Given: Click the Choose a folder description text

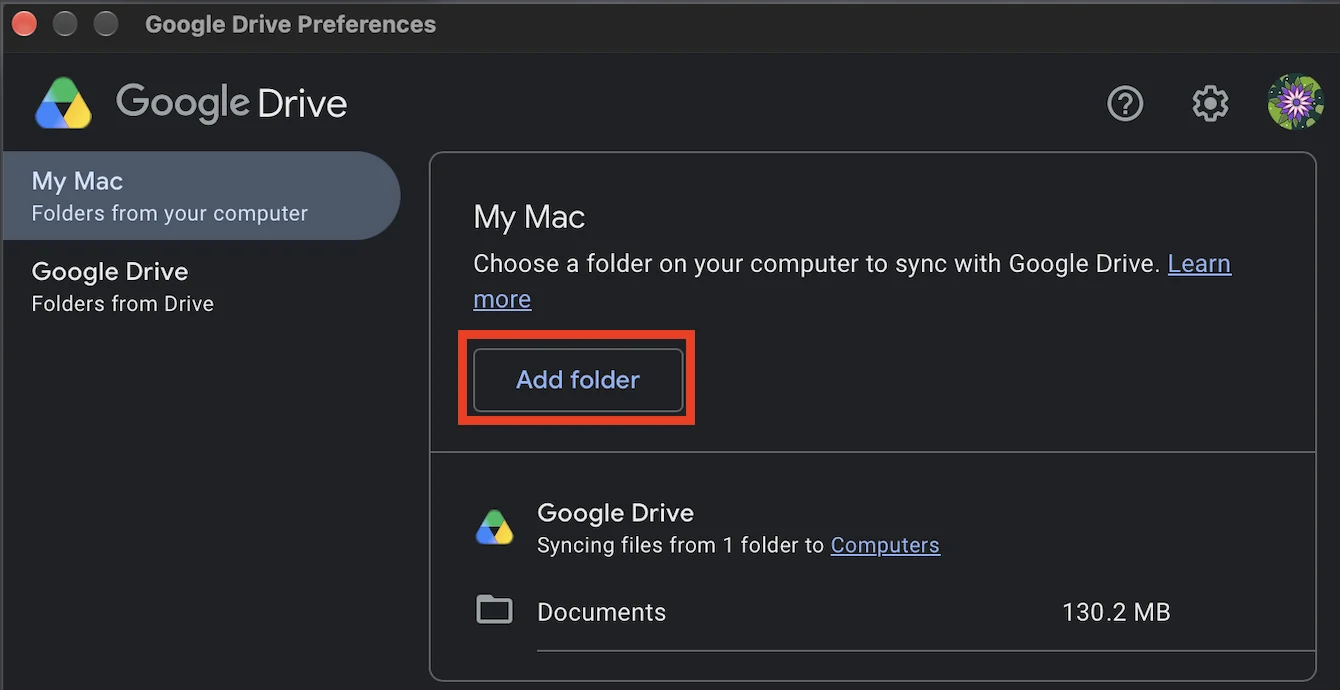Looking at the screenshot, I should (817, 264).
